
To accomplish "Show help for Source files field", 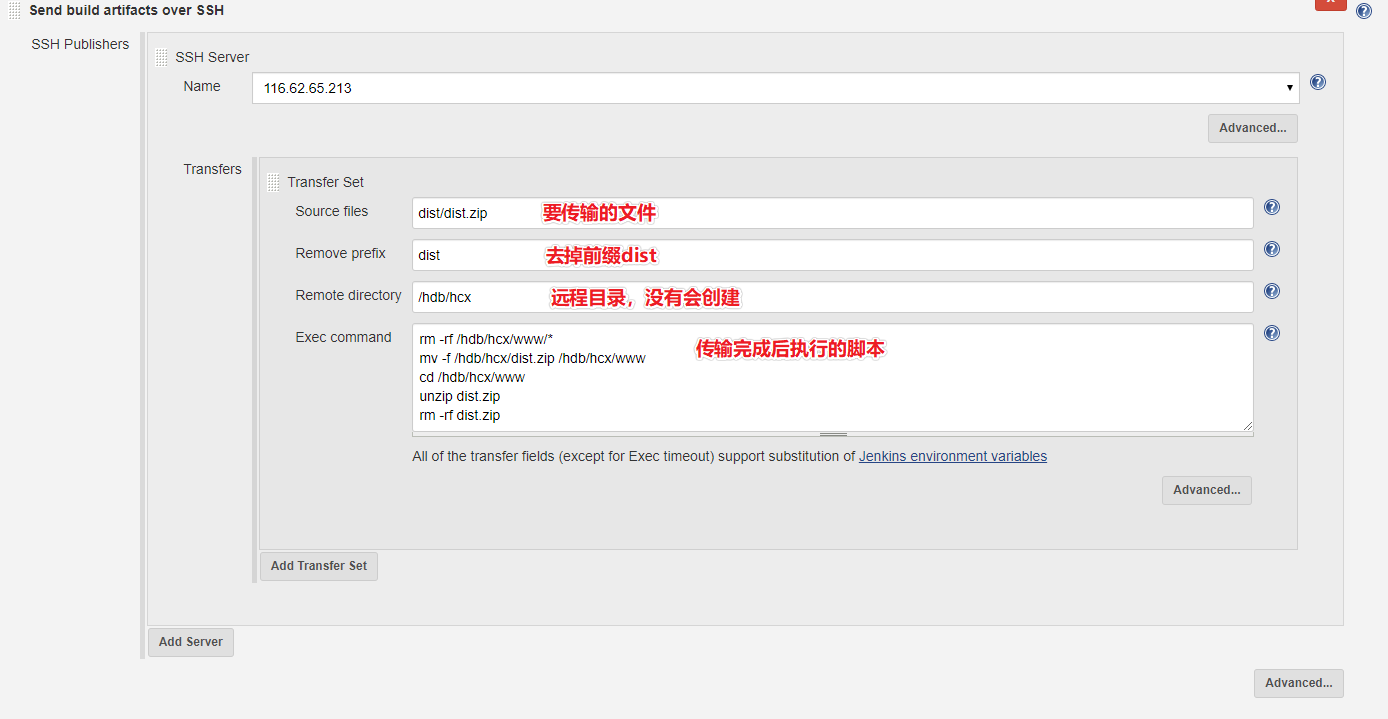I will (x=1272, y=207).
